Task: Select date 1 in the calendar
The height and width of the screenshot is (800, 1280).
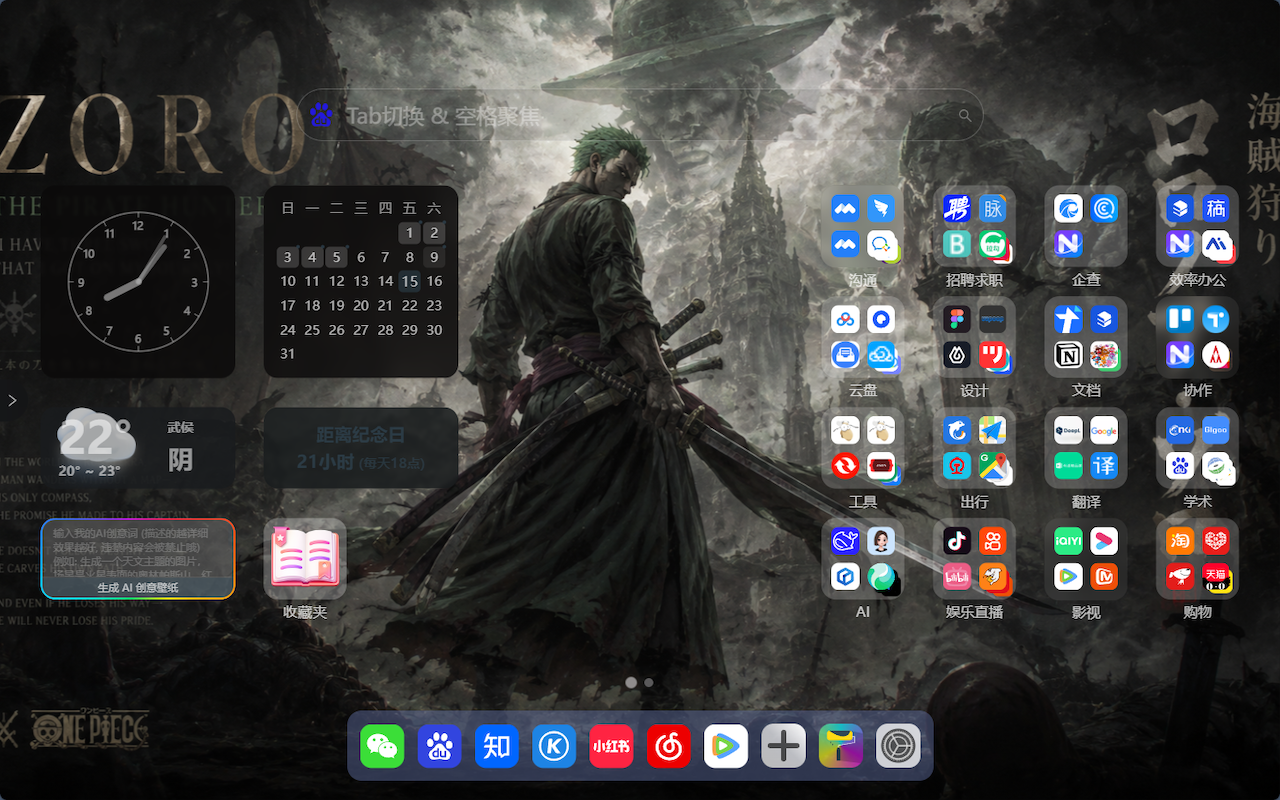Action: point(410,233)
